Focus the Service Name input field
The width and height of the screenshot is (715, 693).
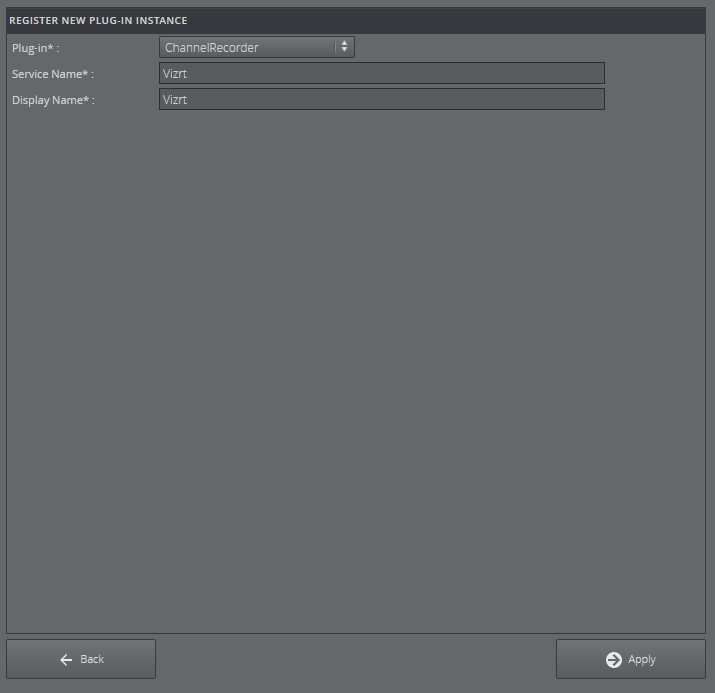[x=381, y=73]
